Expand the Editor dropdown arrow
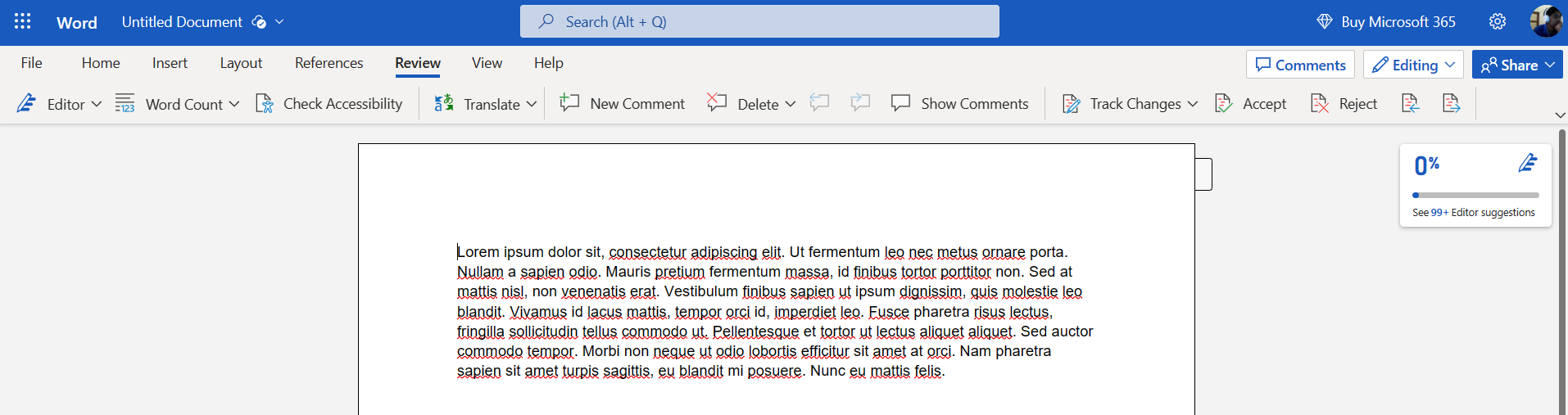1568x415 pixels. coord(97,104)
